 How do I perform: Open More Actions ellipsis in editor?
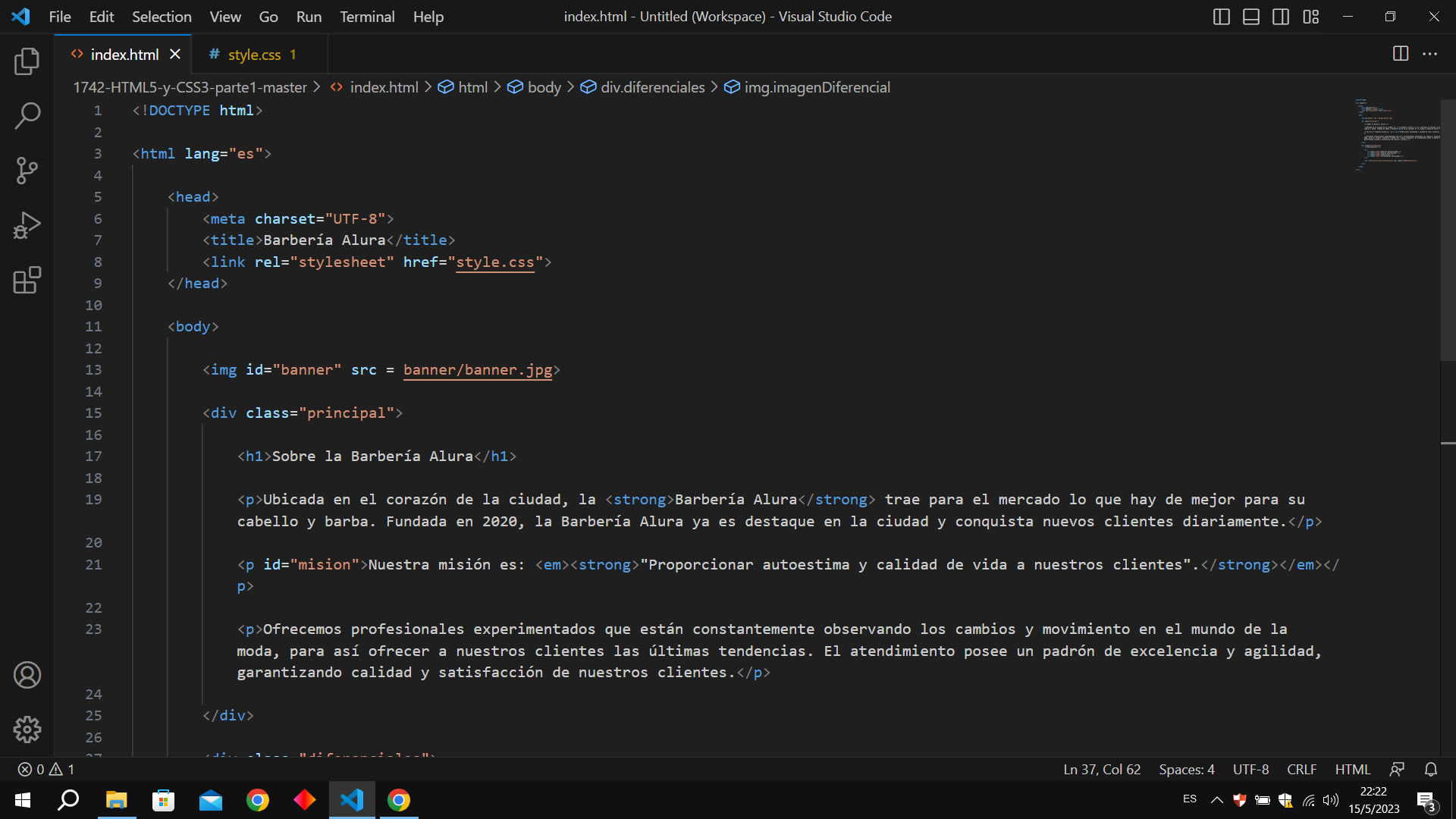click(x=1429, y=54)
